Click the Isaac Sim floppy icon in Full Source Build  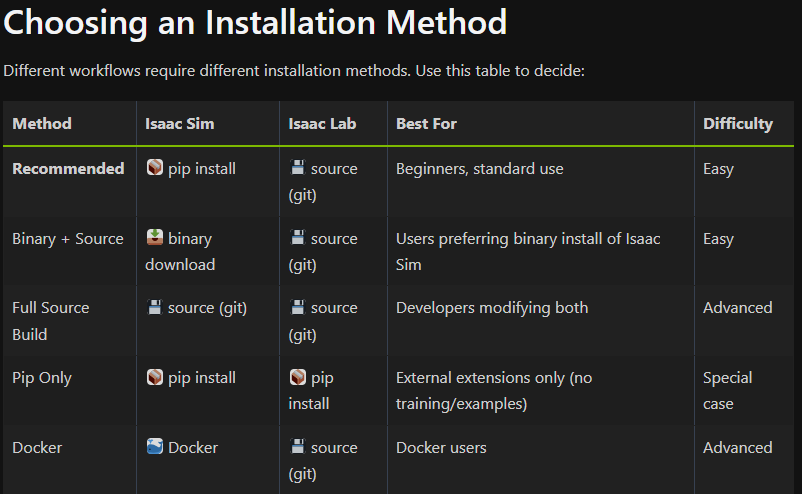155,307
